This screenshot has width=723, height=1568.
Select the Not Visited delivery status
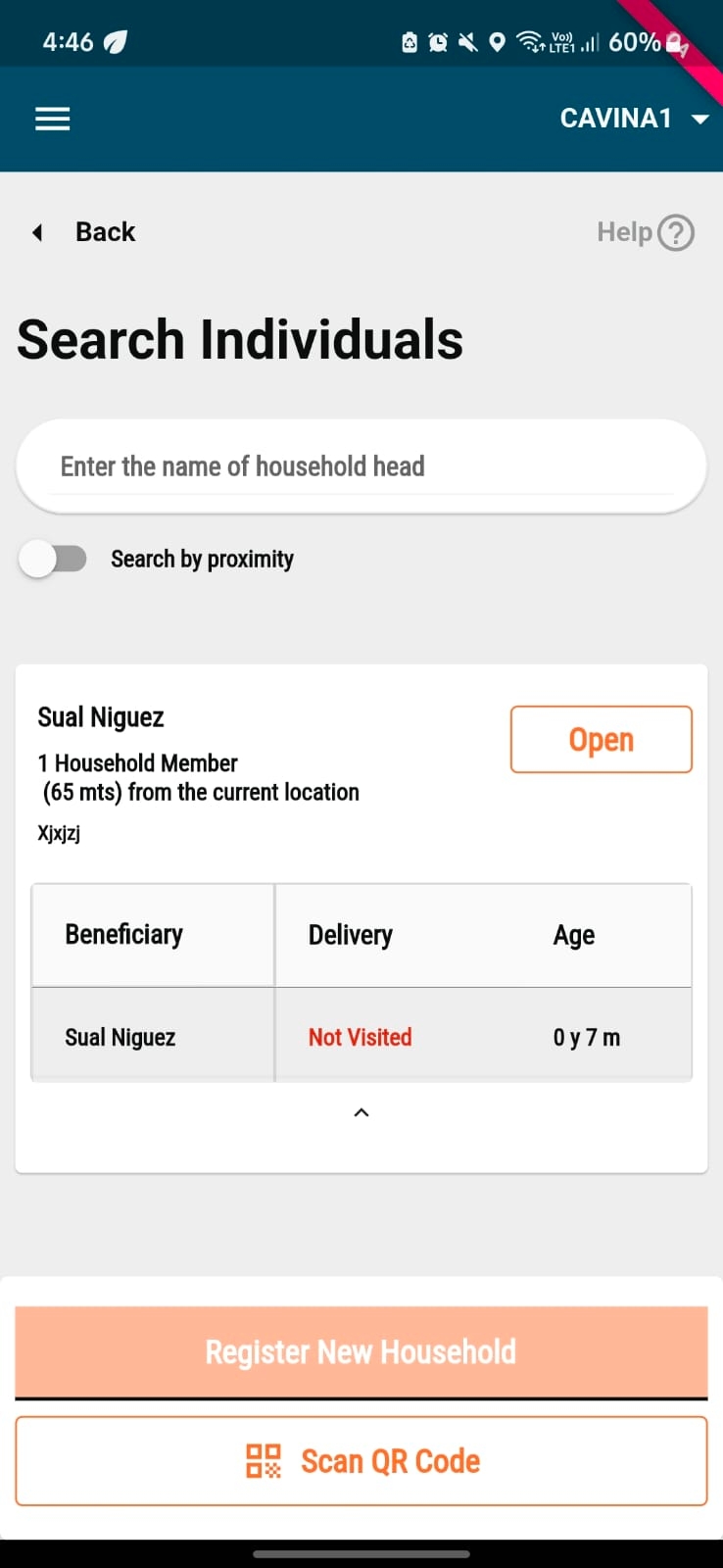[x=361, y=1037]
